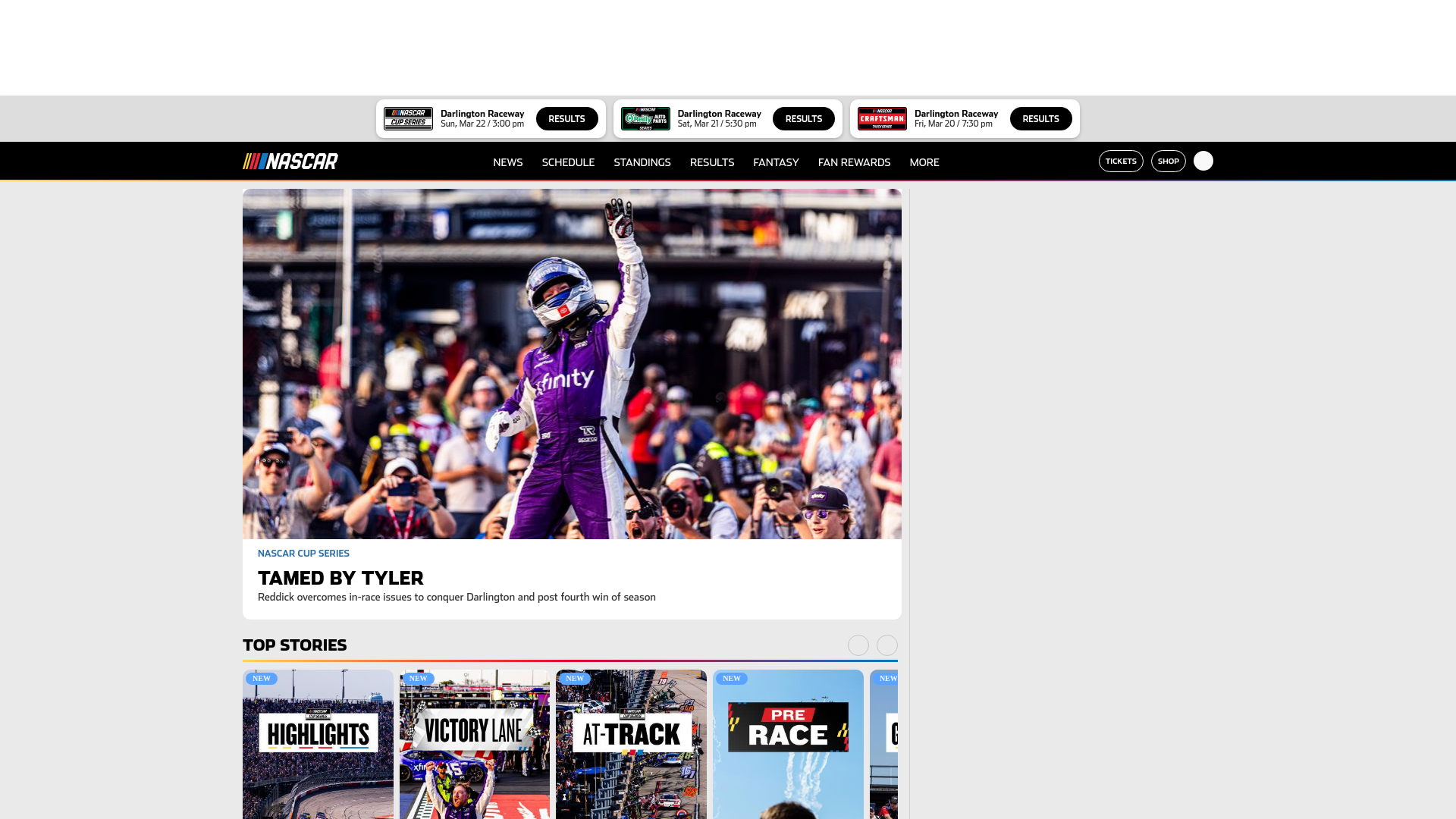Go to previous Top Stories slide
Screen dimensions: 1456x819
tap(858, 645)
